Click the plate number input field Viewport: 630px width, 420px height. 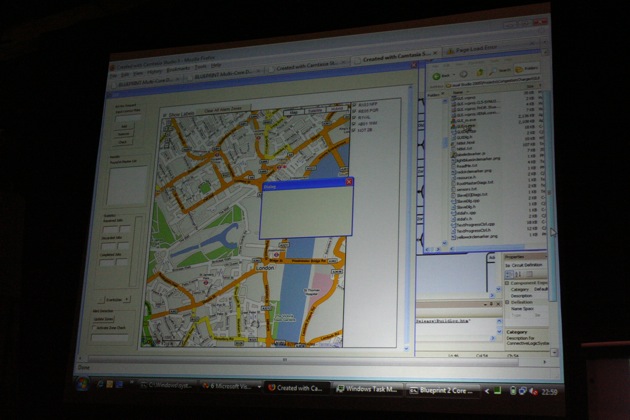click(128, 118)
